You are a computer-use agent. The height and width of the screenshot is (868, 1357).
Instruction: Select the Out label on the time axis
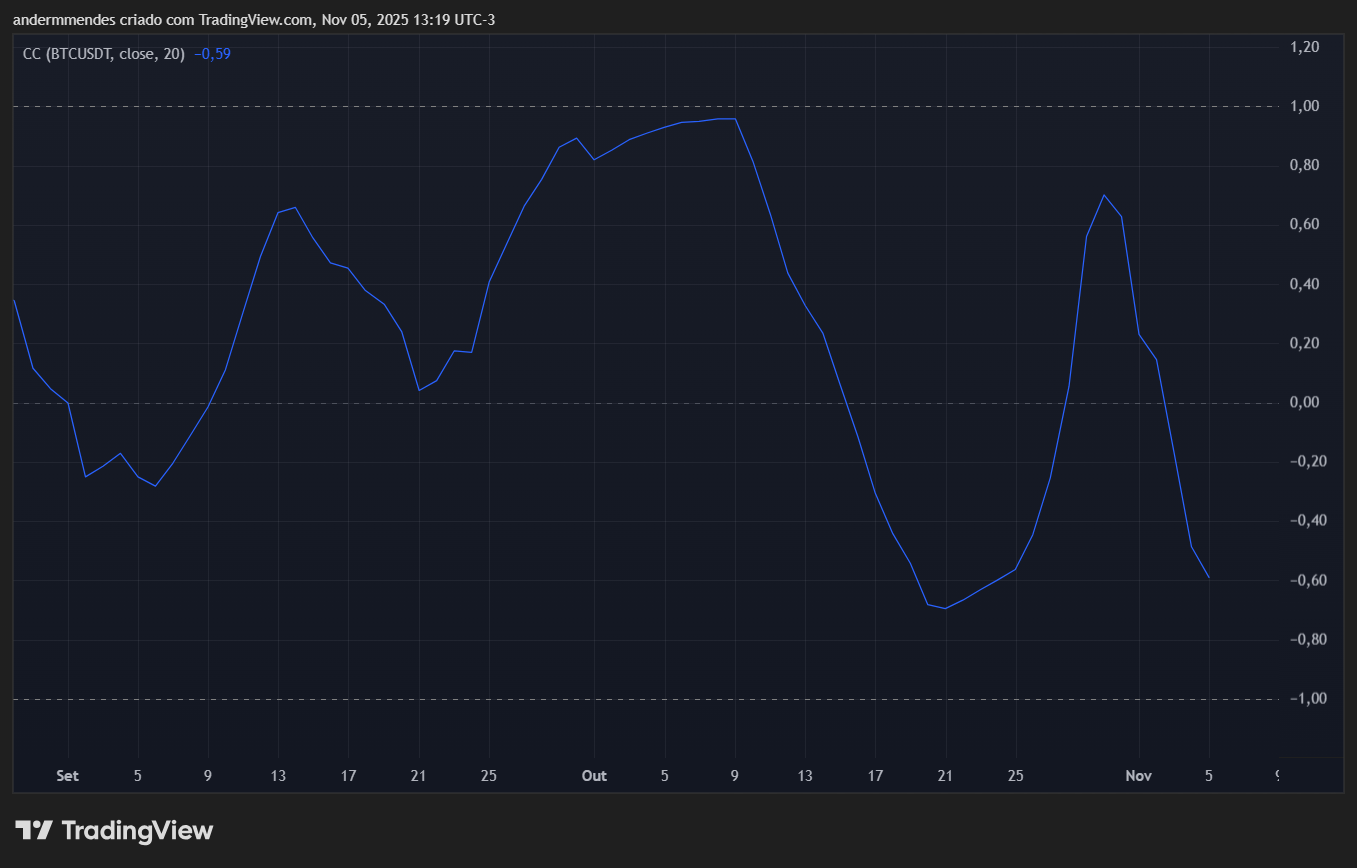[594, 775]
